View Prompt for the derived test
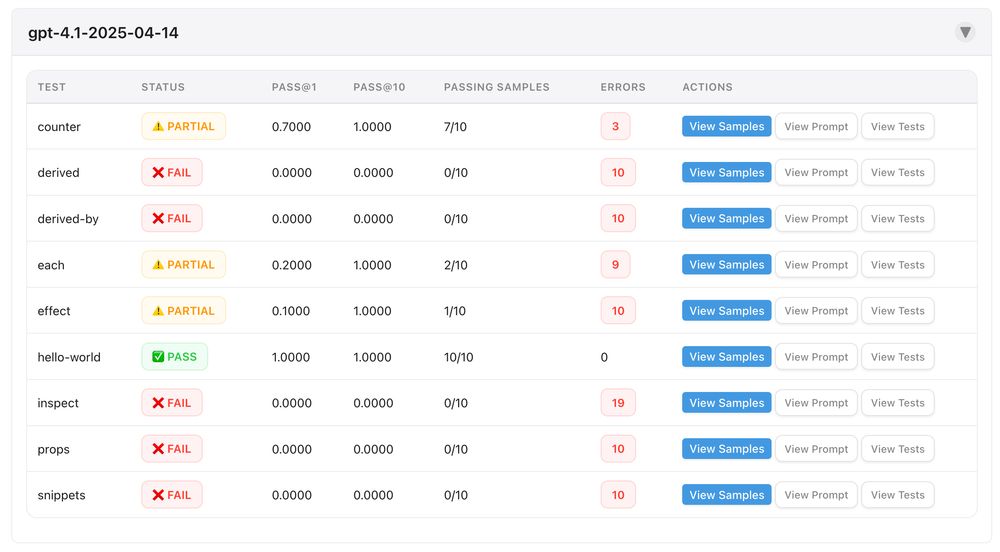Image resolution: width=1000 pixels, height=552 pixels. tap(816, 172)
